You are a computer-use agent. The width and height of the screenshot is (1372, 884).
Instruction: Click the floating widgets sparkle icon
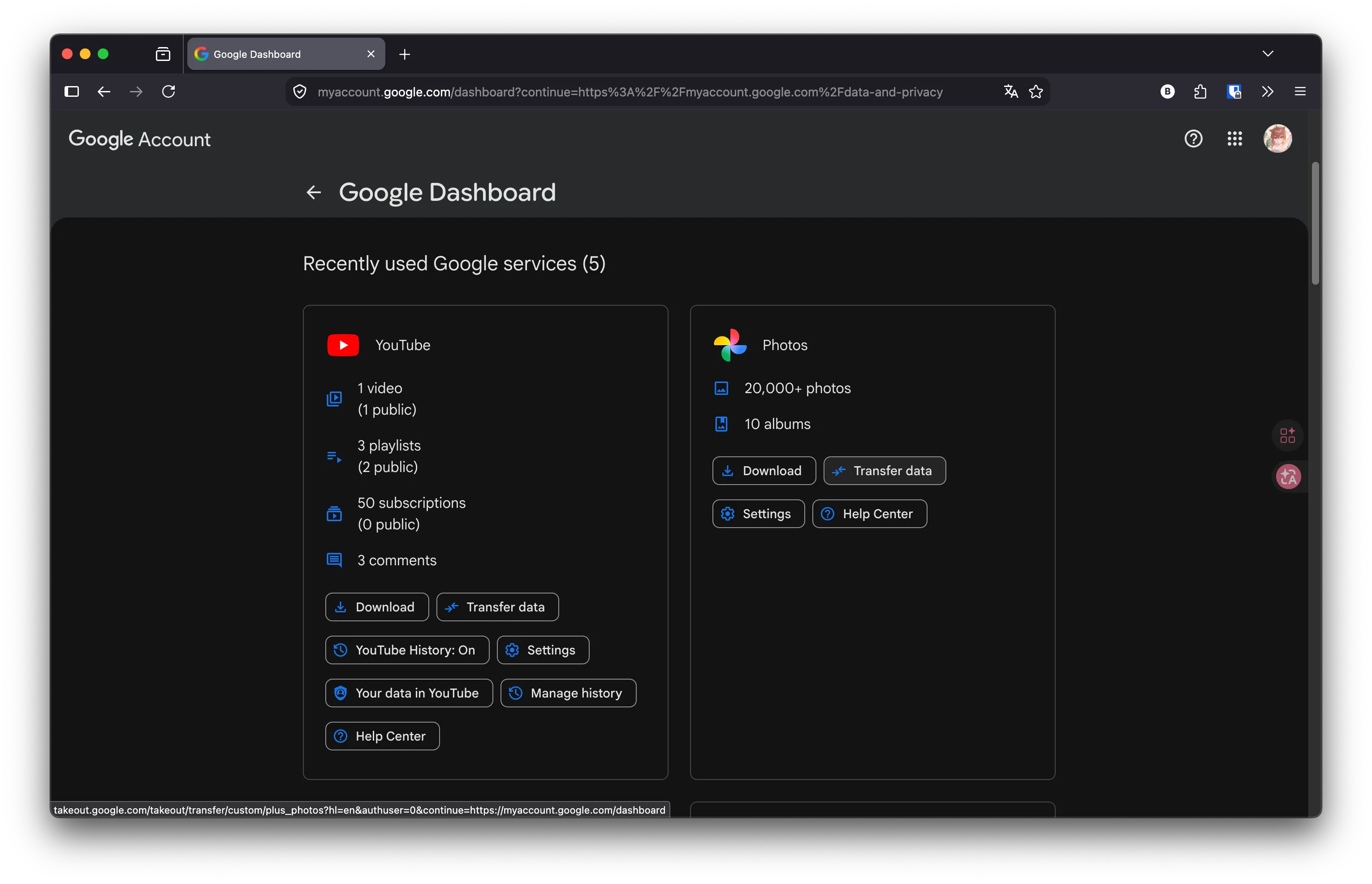[x=1287, y=435]
